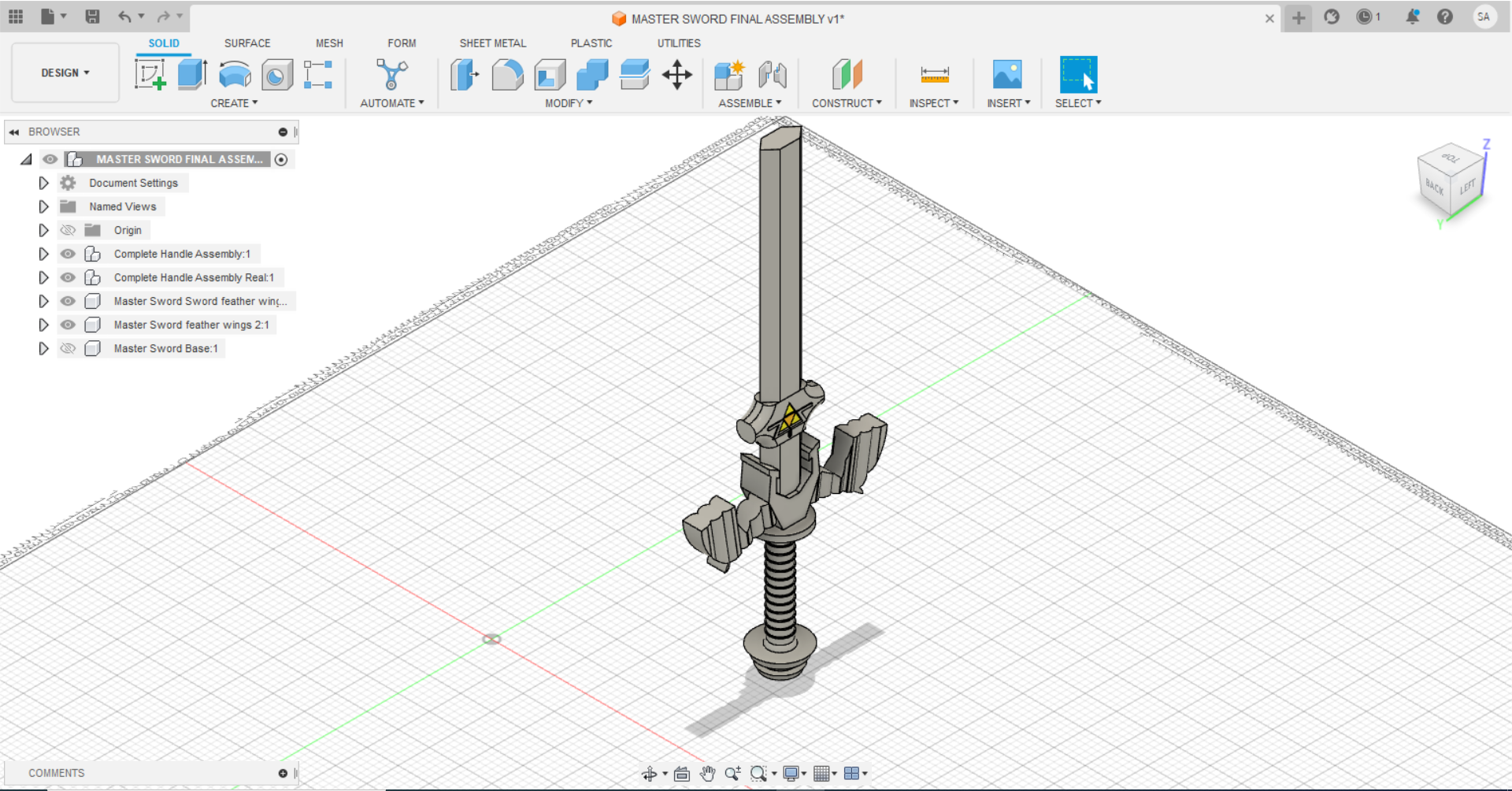Select the Offset Plane construct tool

pyautogui.click(x=847, y=75)
